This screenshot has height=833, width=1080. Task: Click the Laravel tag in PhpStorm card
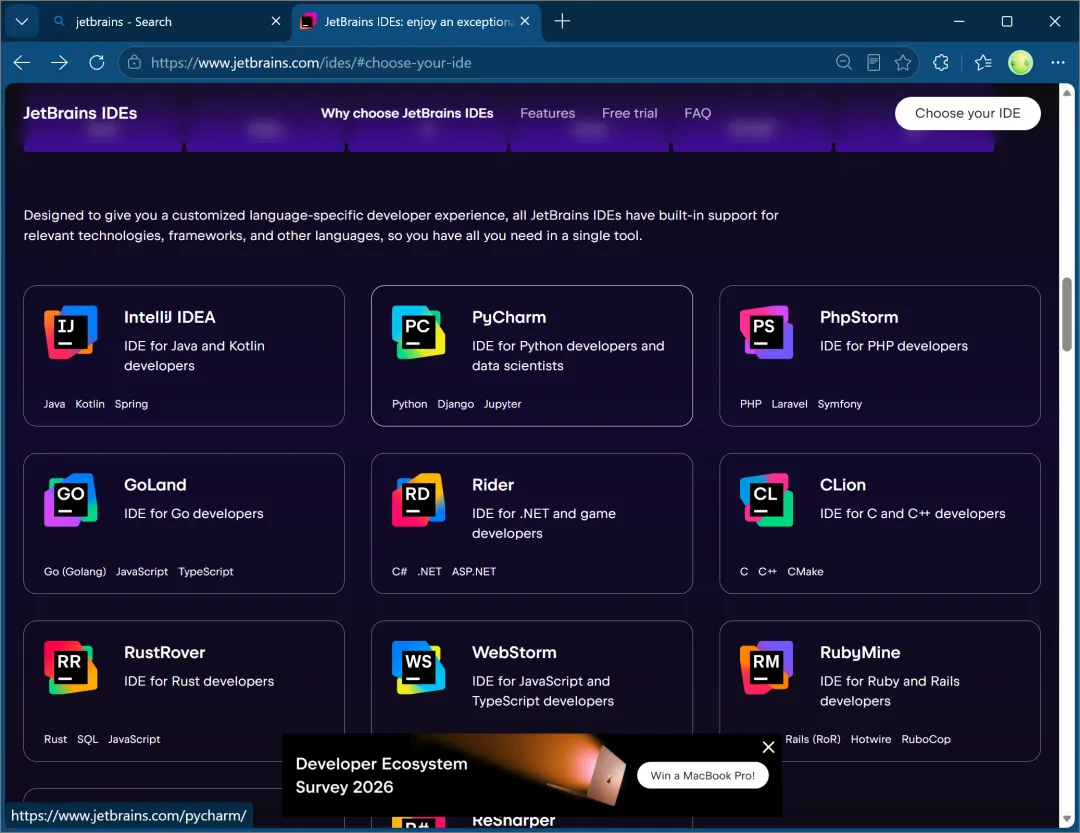click(789, 404)
